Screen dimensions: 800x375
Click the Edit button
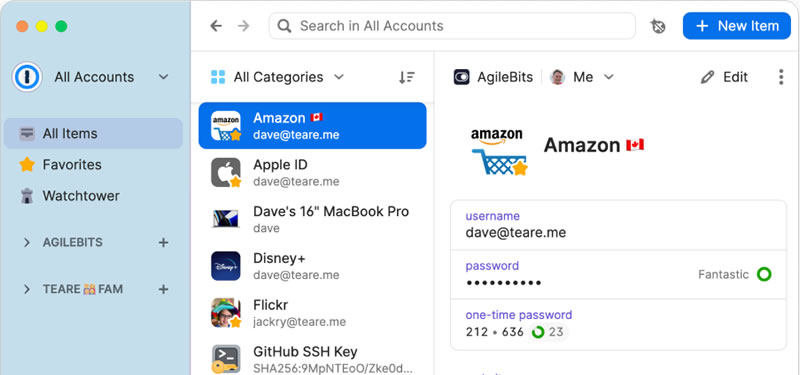coord(724,77)
